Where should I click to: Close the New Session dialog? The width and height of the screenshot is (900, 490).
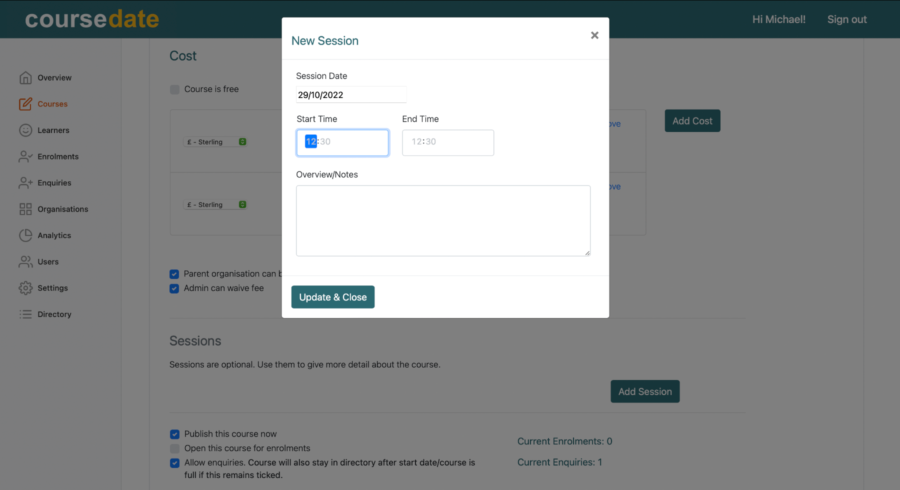coord(594,35)
